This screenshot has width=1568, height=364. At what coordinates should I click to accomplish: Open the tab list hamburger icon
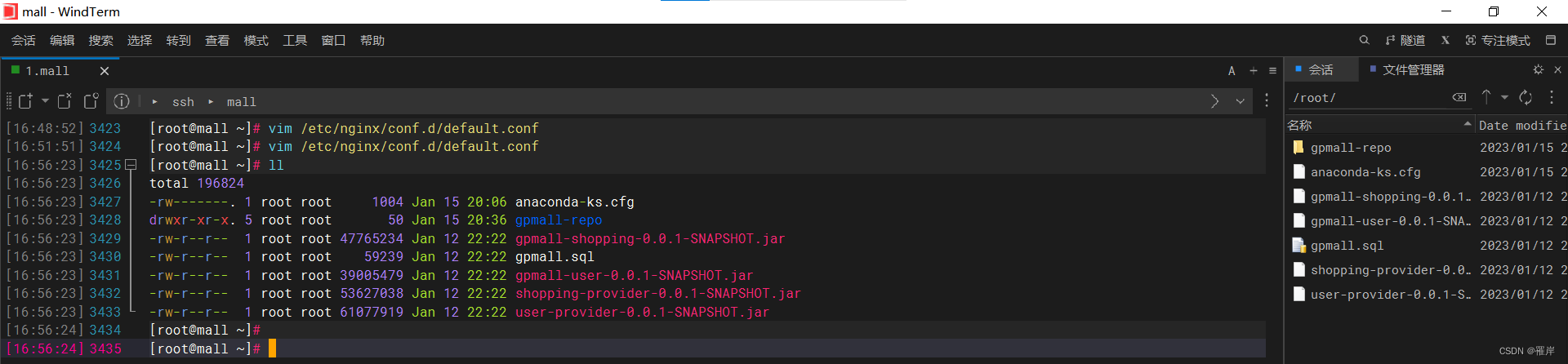point(1272,71)
